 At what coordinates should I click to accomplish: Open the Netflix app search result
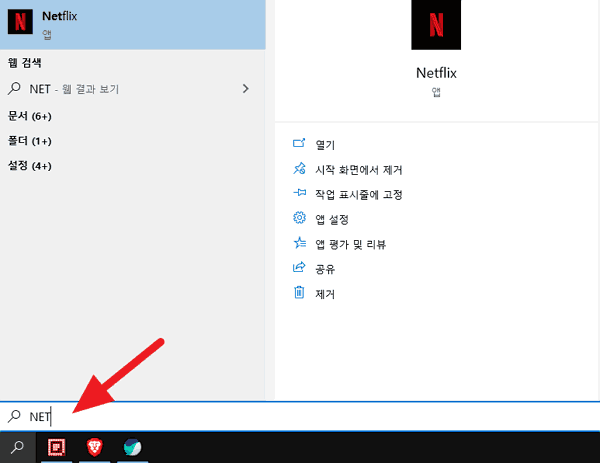(133, 24)
